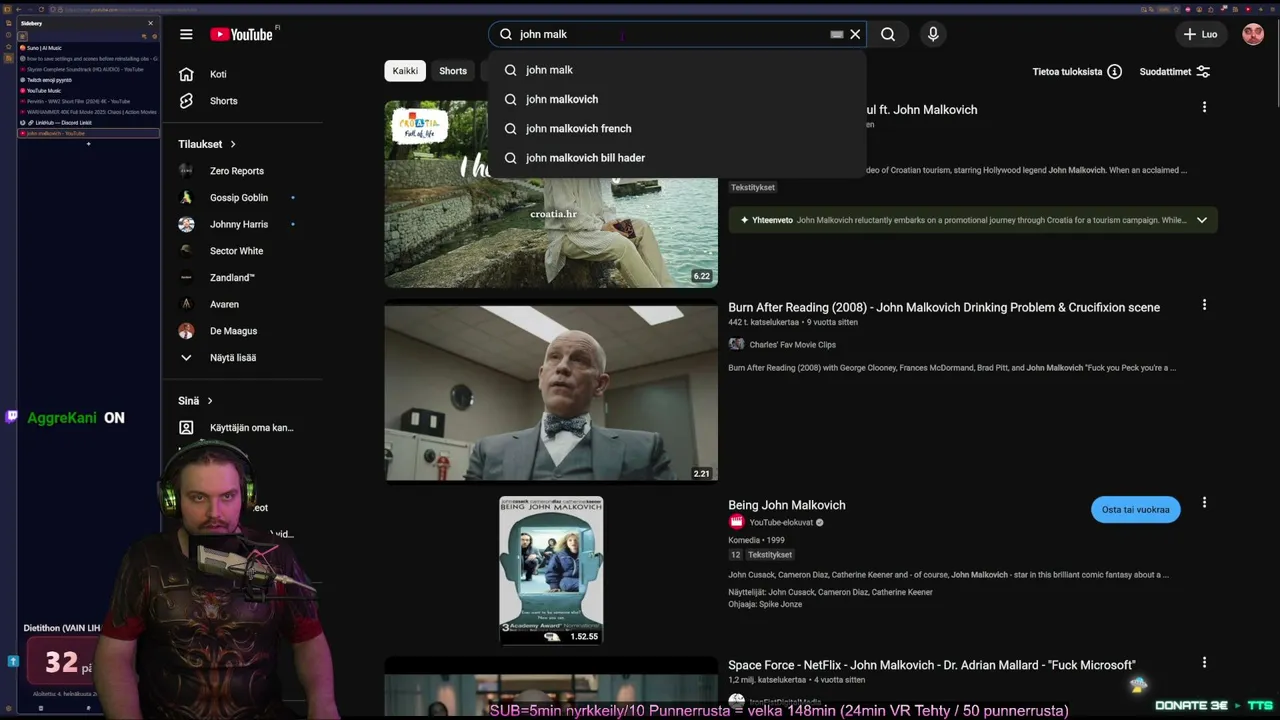
Task: Choose the 'john malkovich french' suggestion
Action: click(x=677, y=128)
